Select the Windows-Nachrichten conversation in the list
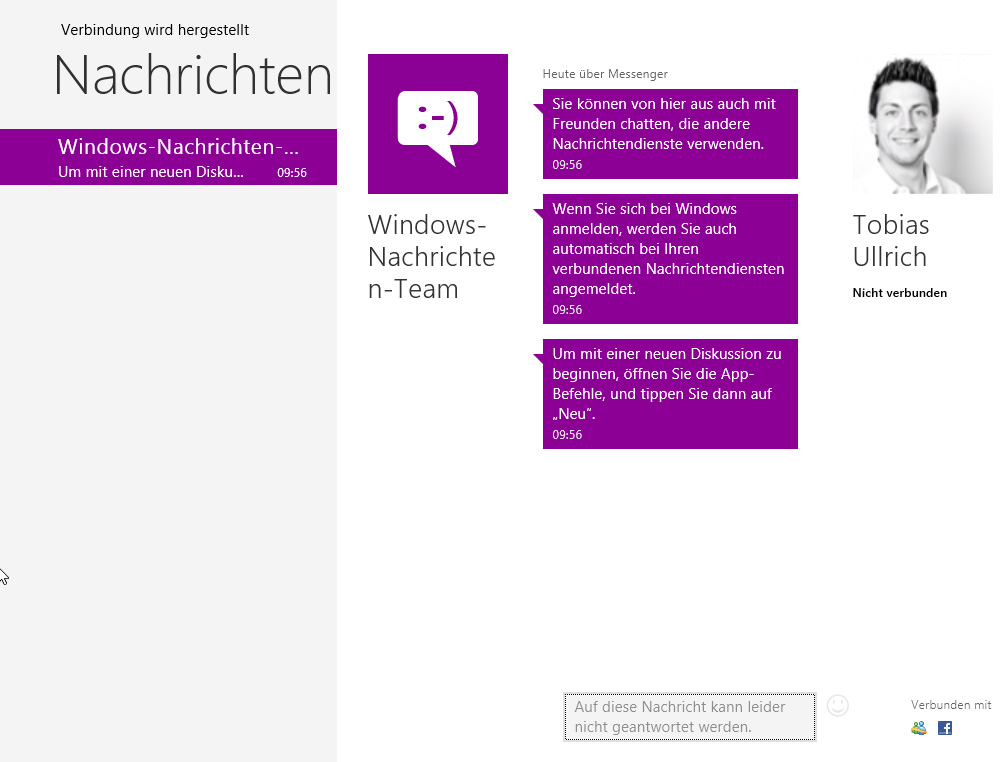 (x=168, y=157)
